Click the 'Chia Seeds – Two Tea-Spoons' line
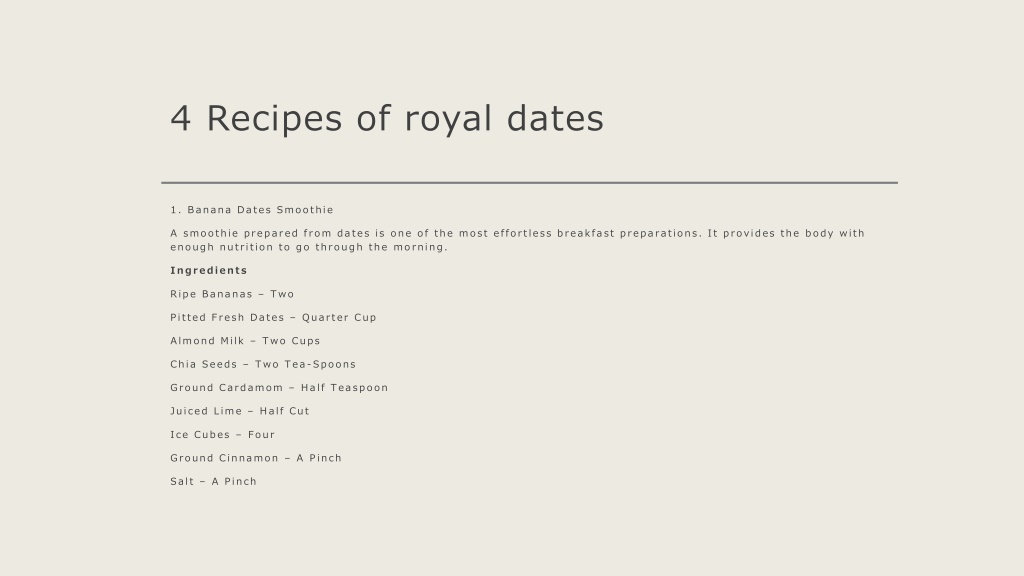The width and height of the screenshot is (1024, 576). tap(263, 364)
